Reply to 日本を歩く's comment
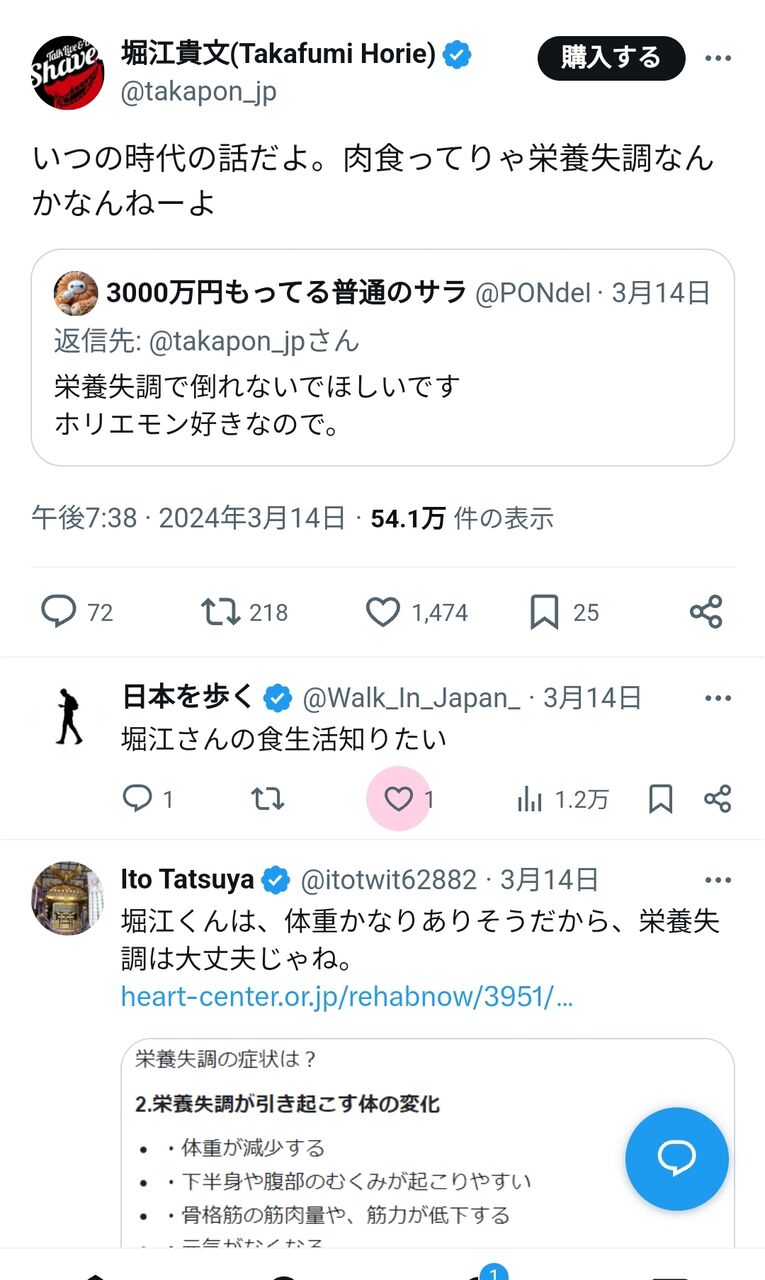Image resolution: width=765 pixels, height=1280 pixels. [137, 798]
